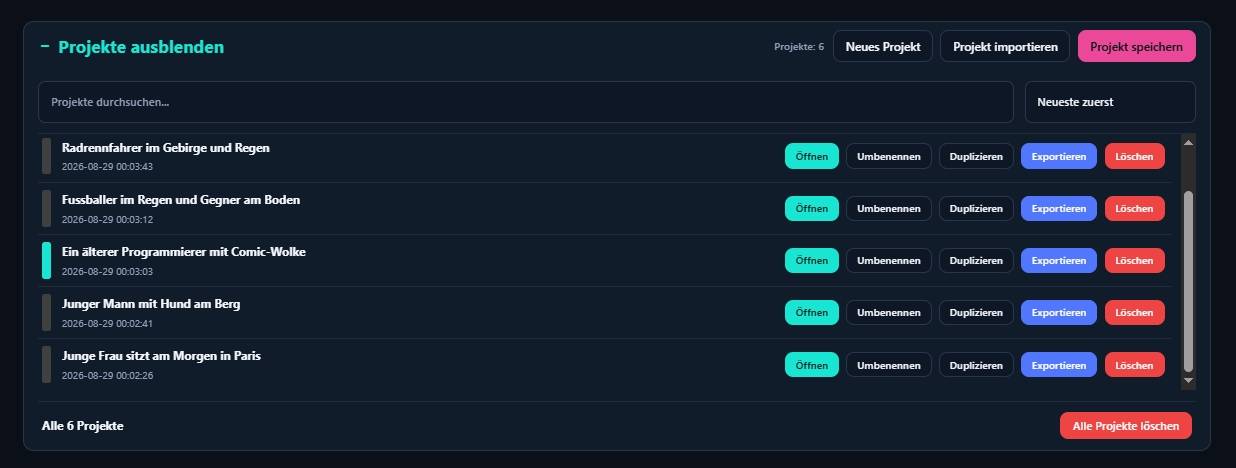Export Junger Mann mit Hund am Berg
Screen dimensions: 1236x468
1059,312
